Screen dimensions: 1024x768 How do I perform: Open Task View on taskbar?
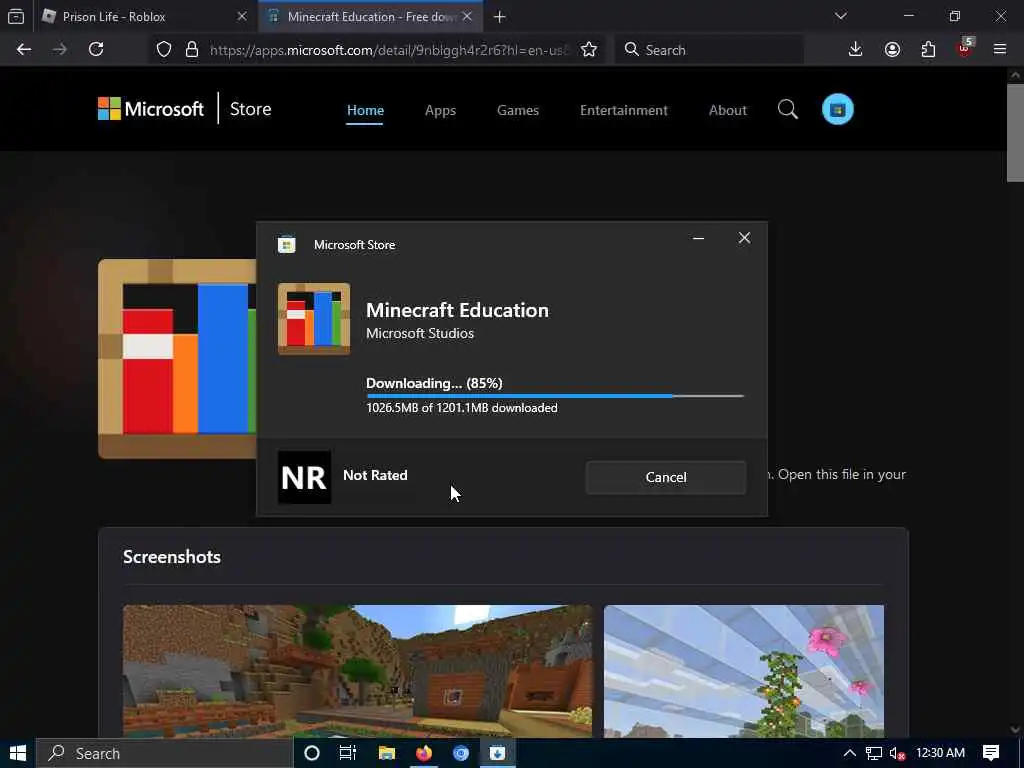[348, 754]
